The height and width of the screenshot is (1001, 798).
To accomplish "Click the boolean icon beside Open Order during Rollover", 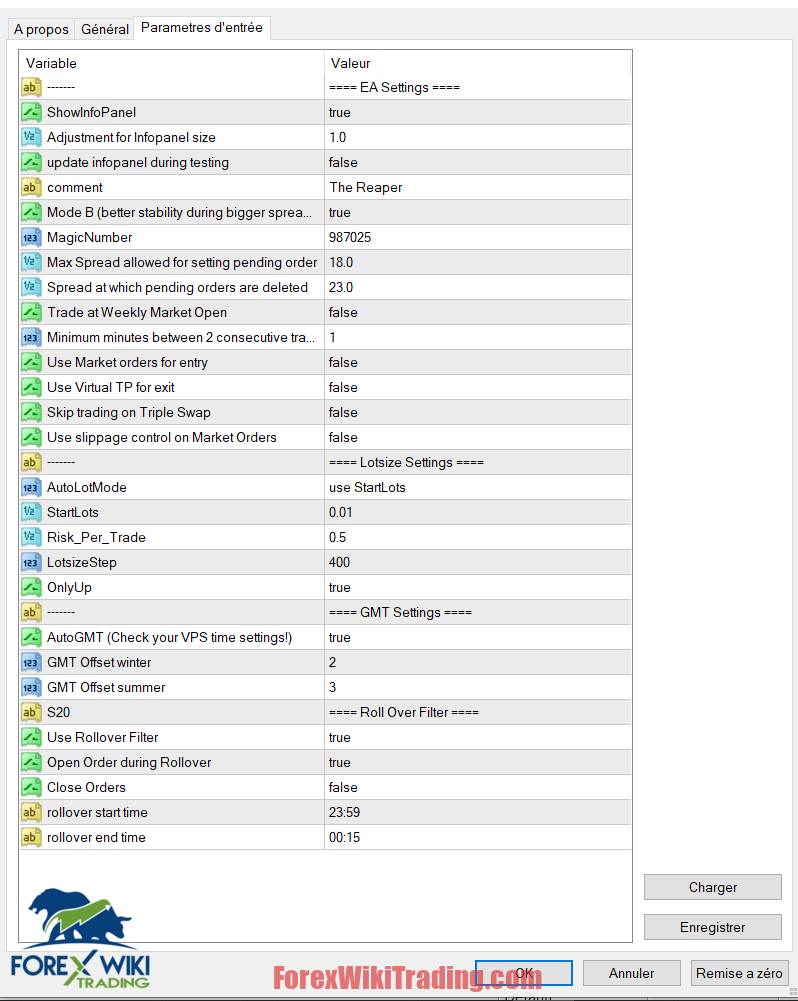I will click(31, 762).
